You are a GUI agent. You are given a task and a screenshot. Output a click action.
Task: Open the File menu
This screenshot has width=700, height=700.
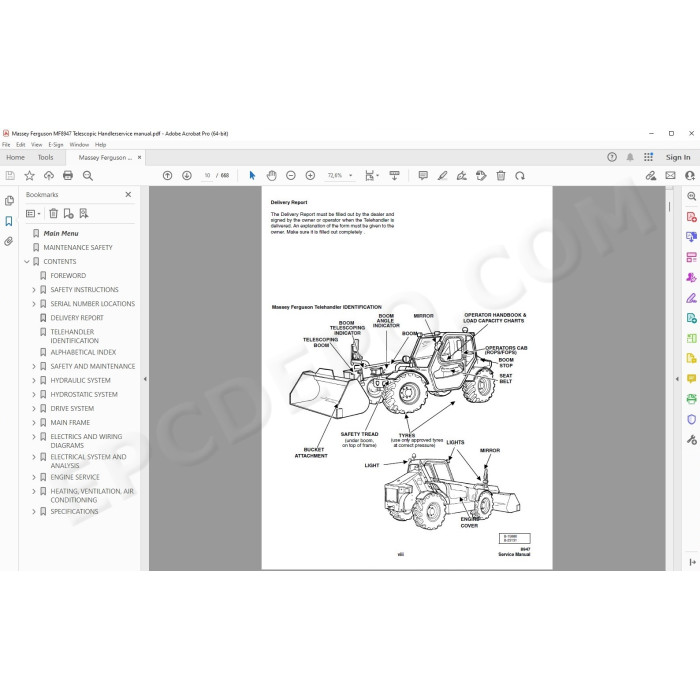(6, 145)
